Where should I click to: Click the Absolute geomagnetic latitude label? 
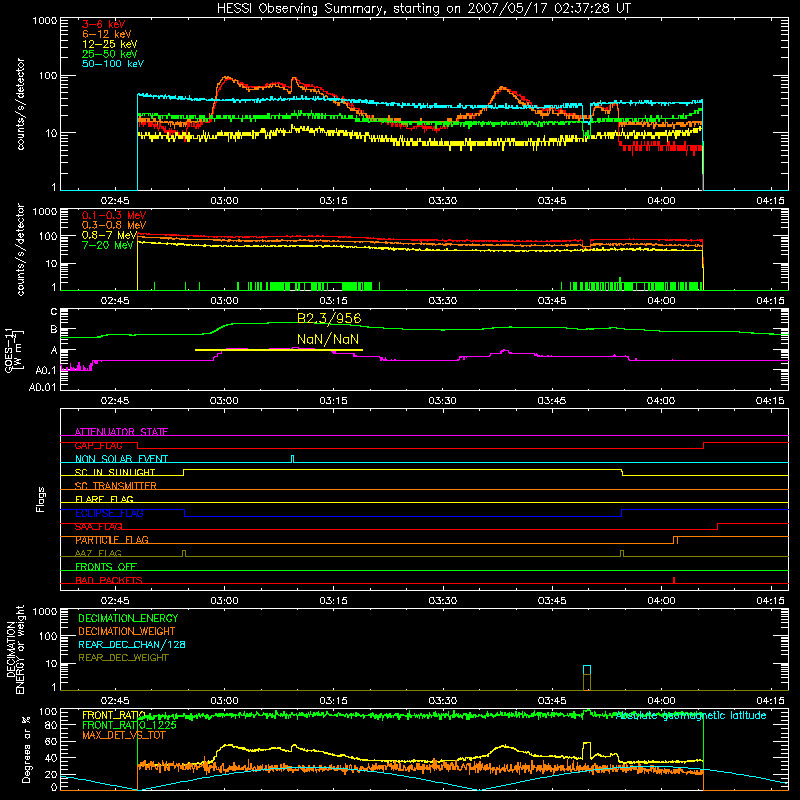[691, 715]
